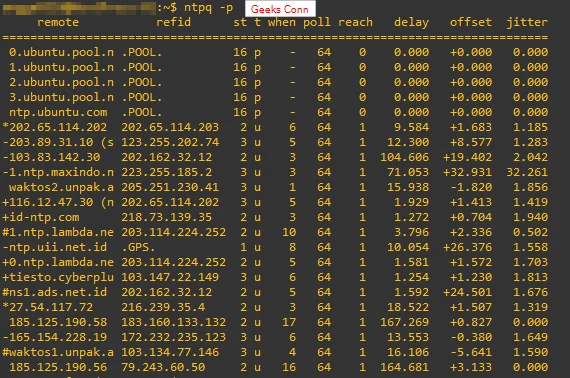Select remote peer -ntp.uii.net.id
Image resolution: width=570 pixels, height=378 pixels.
55,247
